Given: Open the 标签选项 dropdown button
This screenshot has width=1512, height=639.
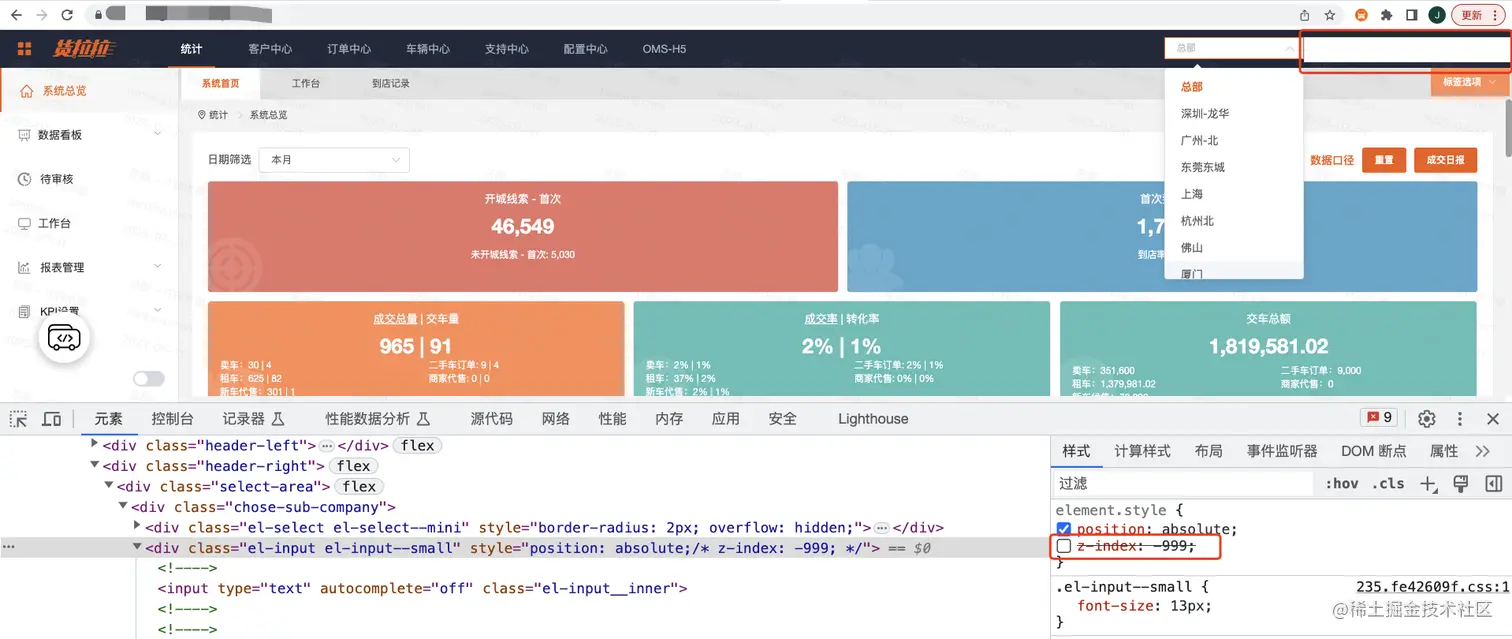Looking at the screenshot, I should pyautogui.click(x=1469, y=82).
